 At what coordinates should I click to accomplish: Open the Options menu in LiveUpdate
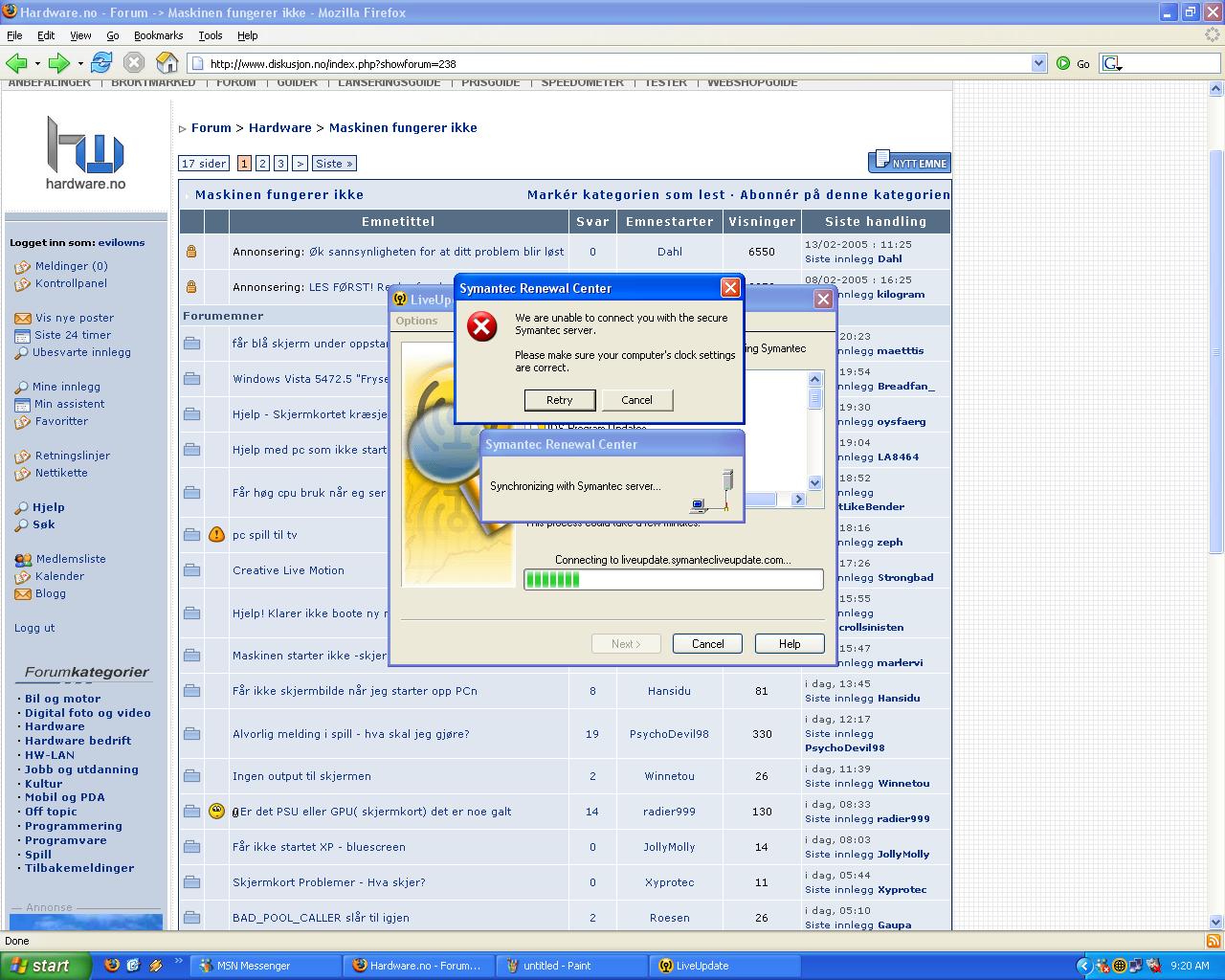click(x=416, y=321)
